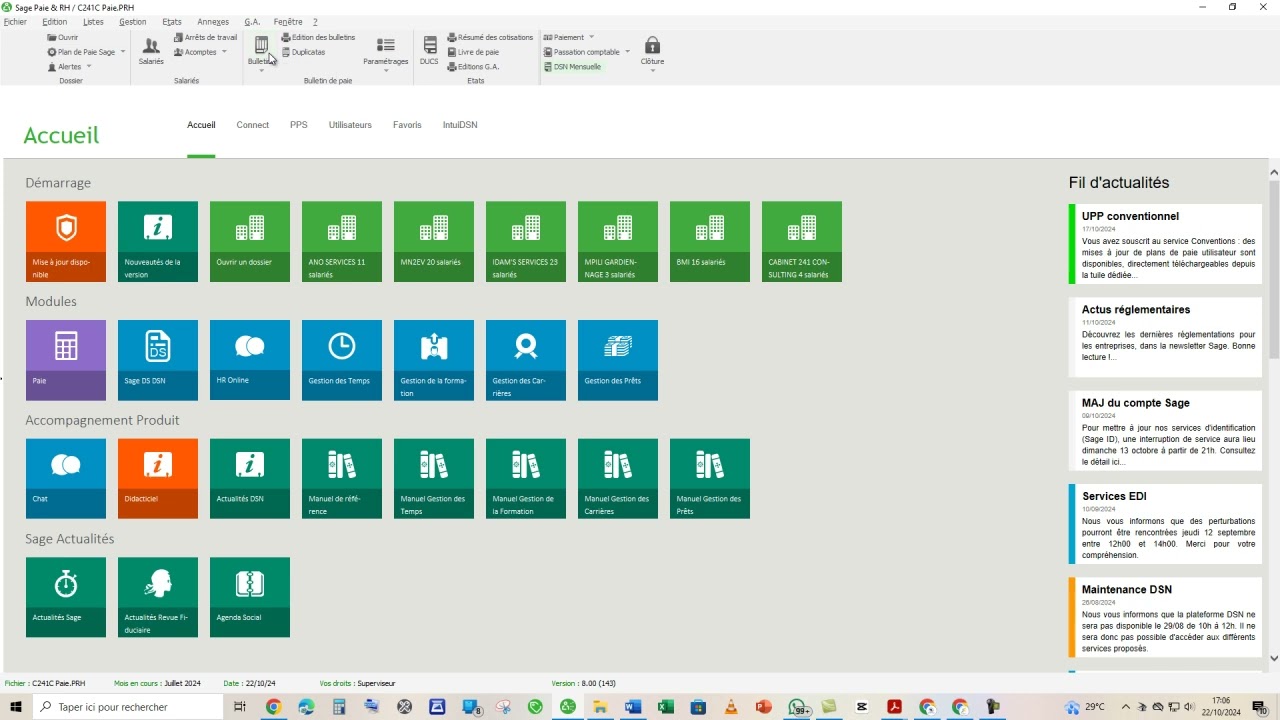Screen dimensions: 1280x720
Task: Click the DUCS ribbon button
Action: (x=429, y=51)
